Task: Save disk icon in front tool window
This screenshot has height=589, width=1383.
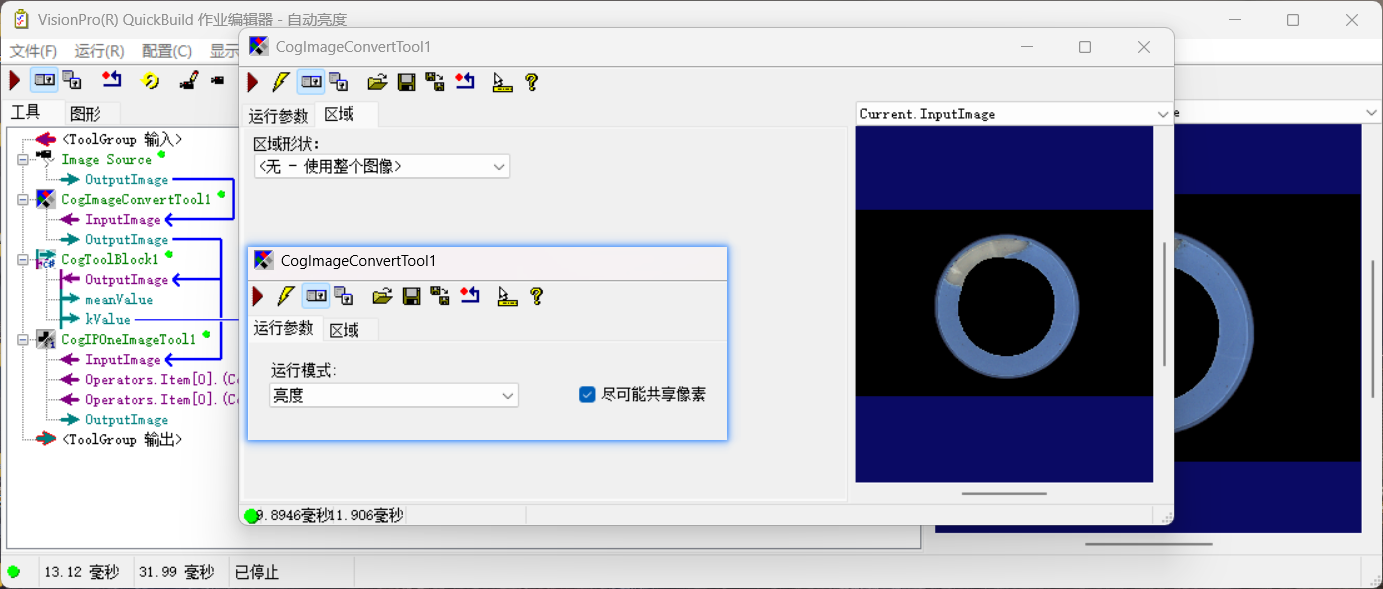Action: tap(411, 296)
